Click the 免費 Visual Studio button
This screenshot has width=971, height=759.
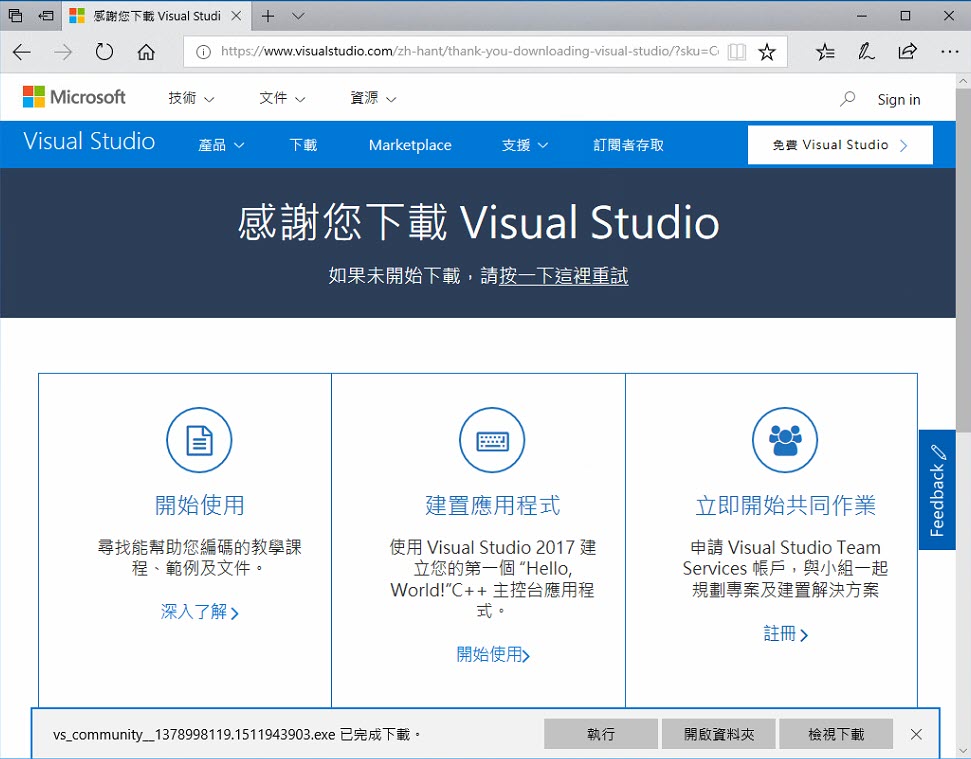pos(840,145)
